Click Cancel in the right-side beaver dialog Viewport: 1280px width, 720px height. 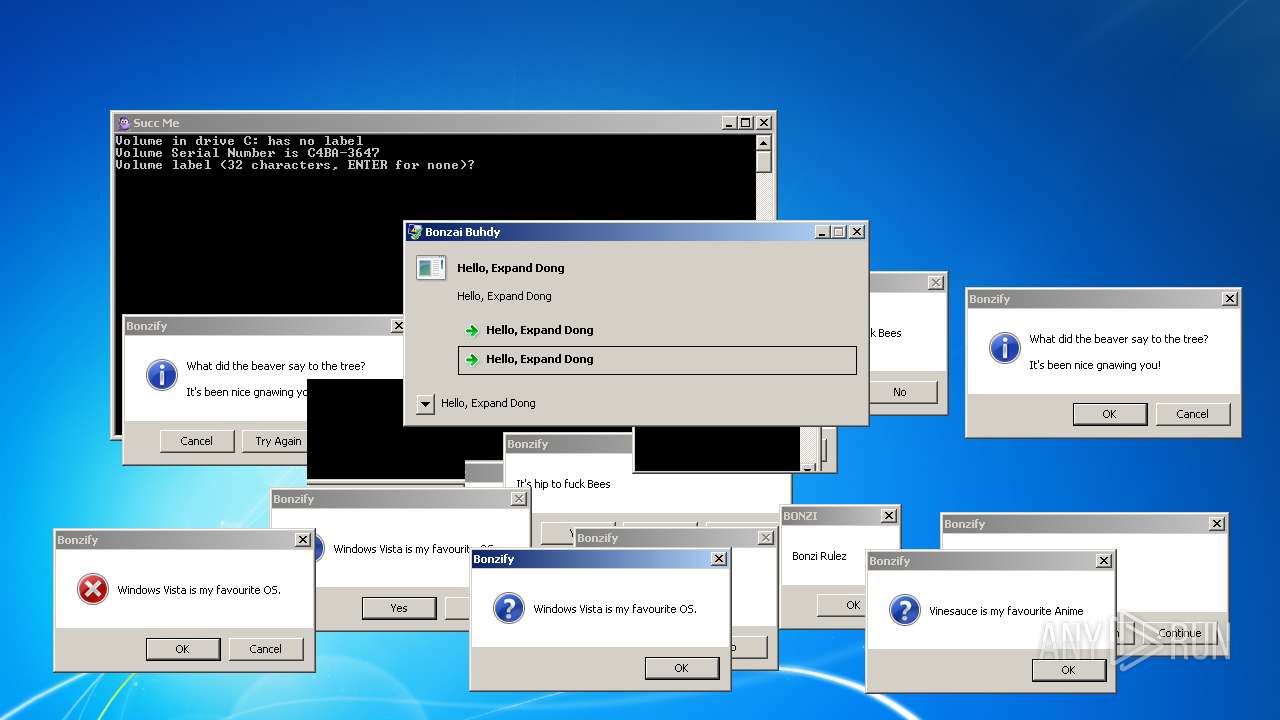click(1192, 414)
